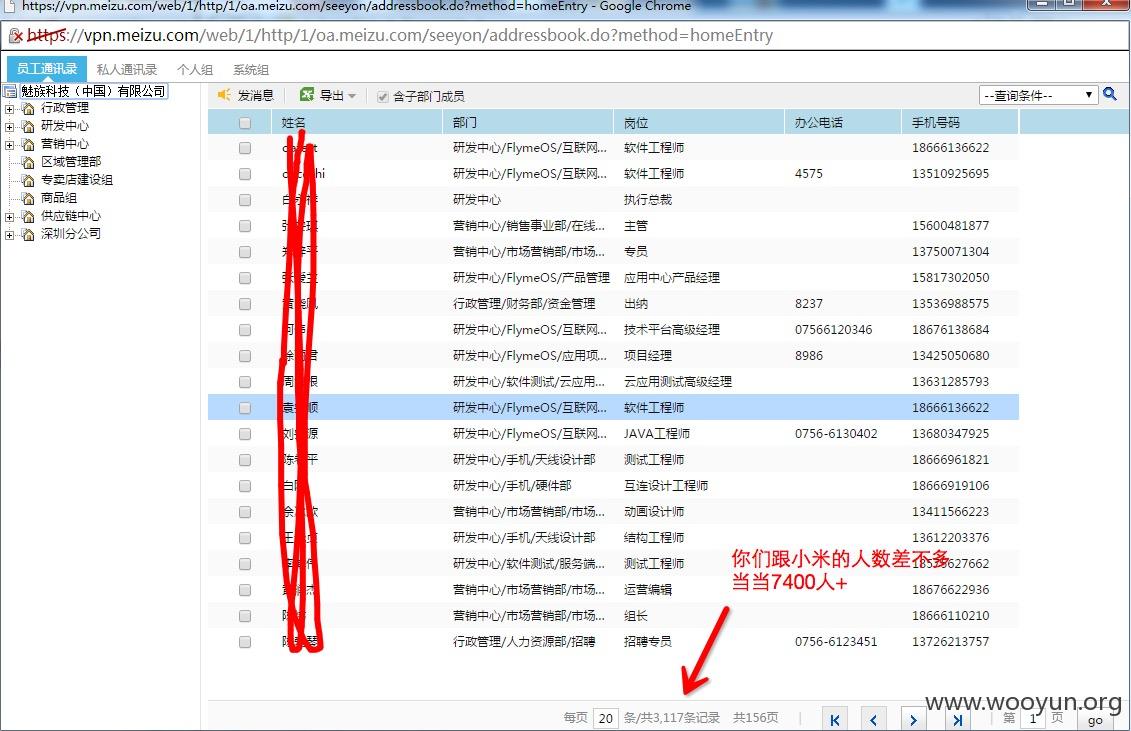Expand the 营销中心 tree node
The height and width of the screenshot is (731, 1131).
(9, 145)
